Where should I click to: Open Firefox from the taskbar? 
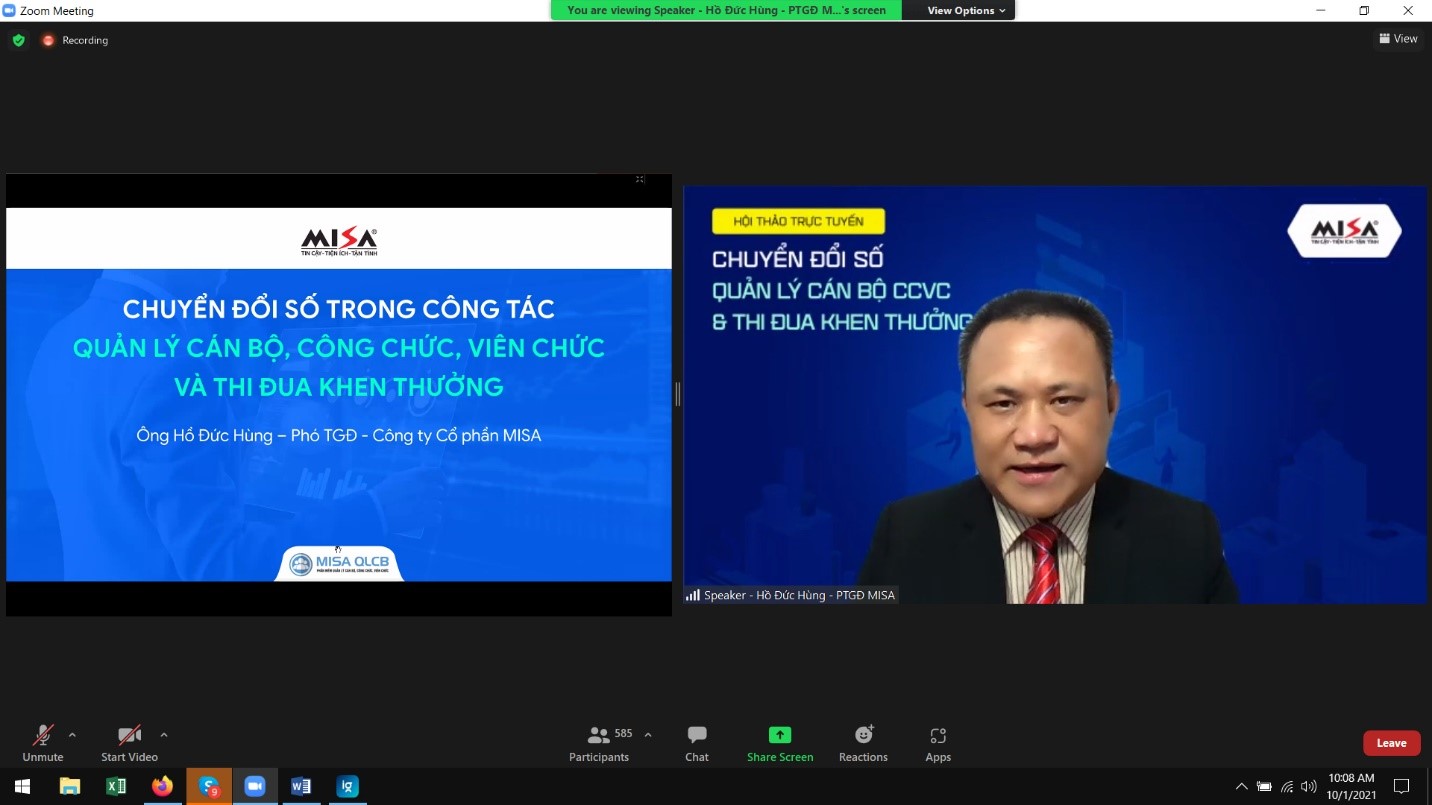coord(162,786)
